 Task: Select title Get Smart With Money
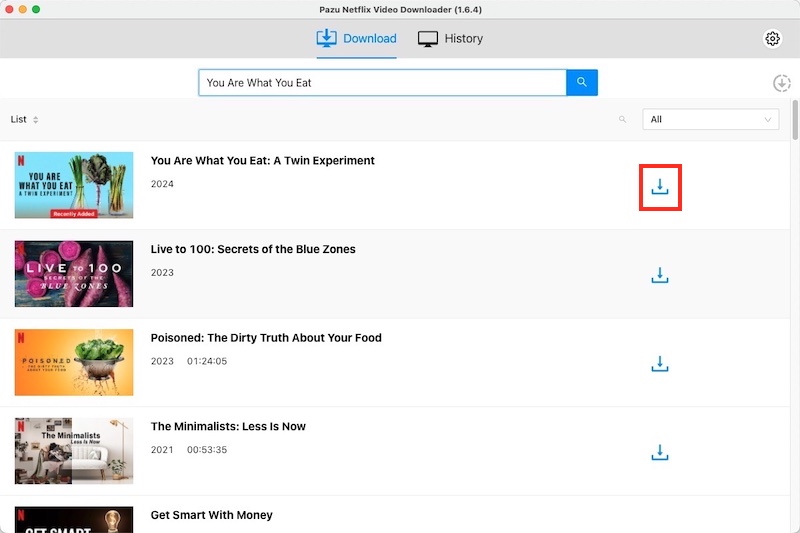pos(211,515)
